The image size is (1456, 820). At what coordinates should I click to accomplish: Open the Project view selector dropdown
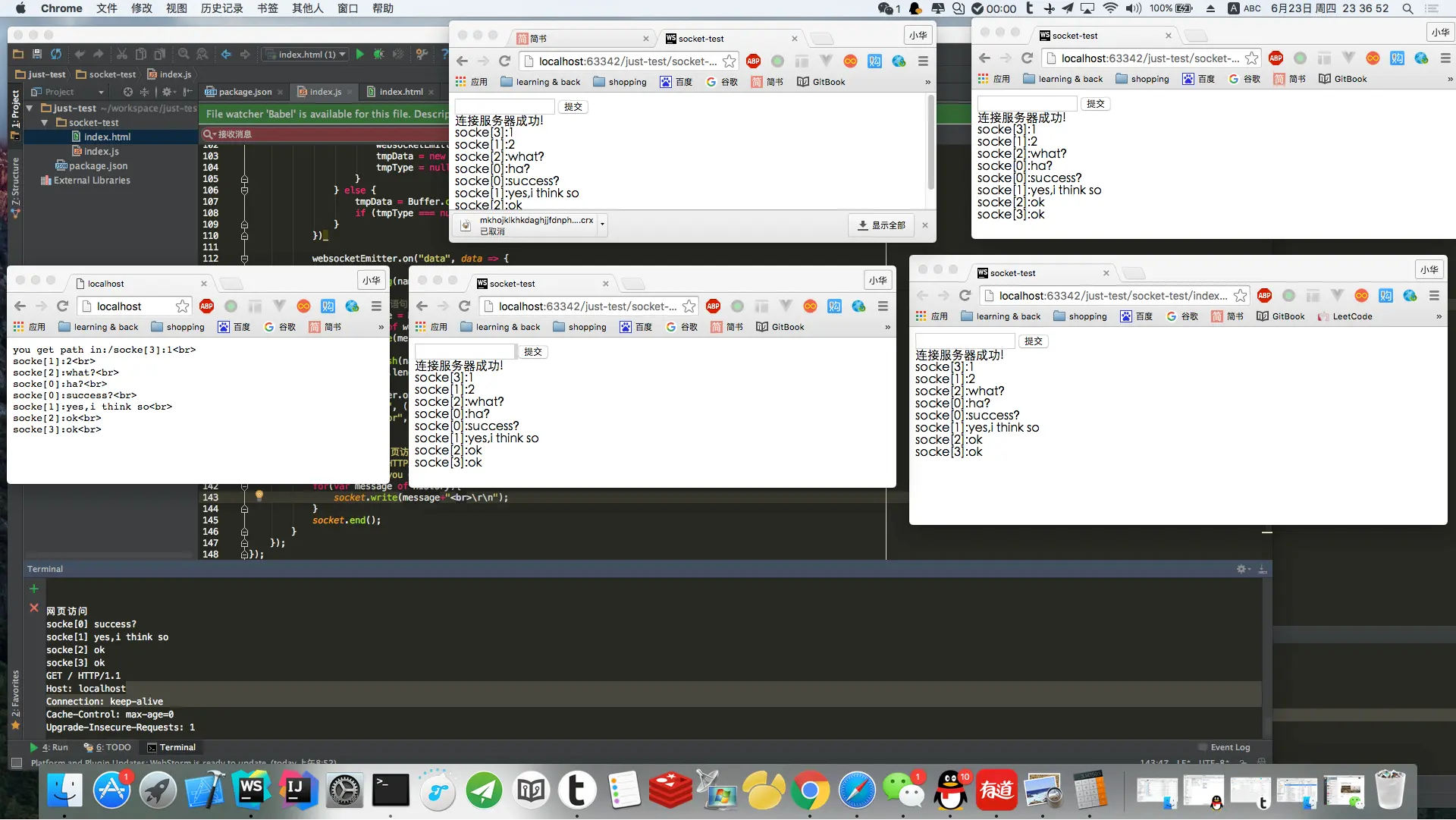67,92
